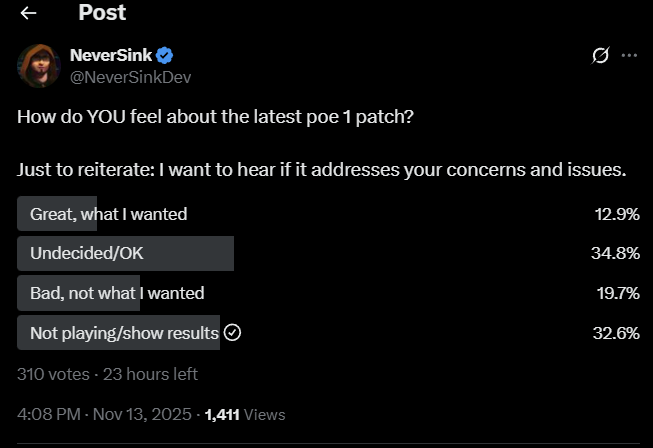Screen dimensions: 653x448
Task: Click the Grok icon on the post
Action: pos(601,56)
